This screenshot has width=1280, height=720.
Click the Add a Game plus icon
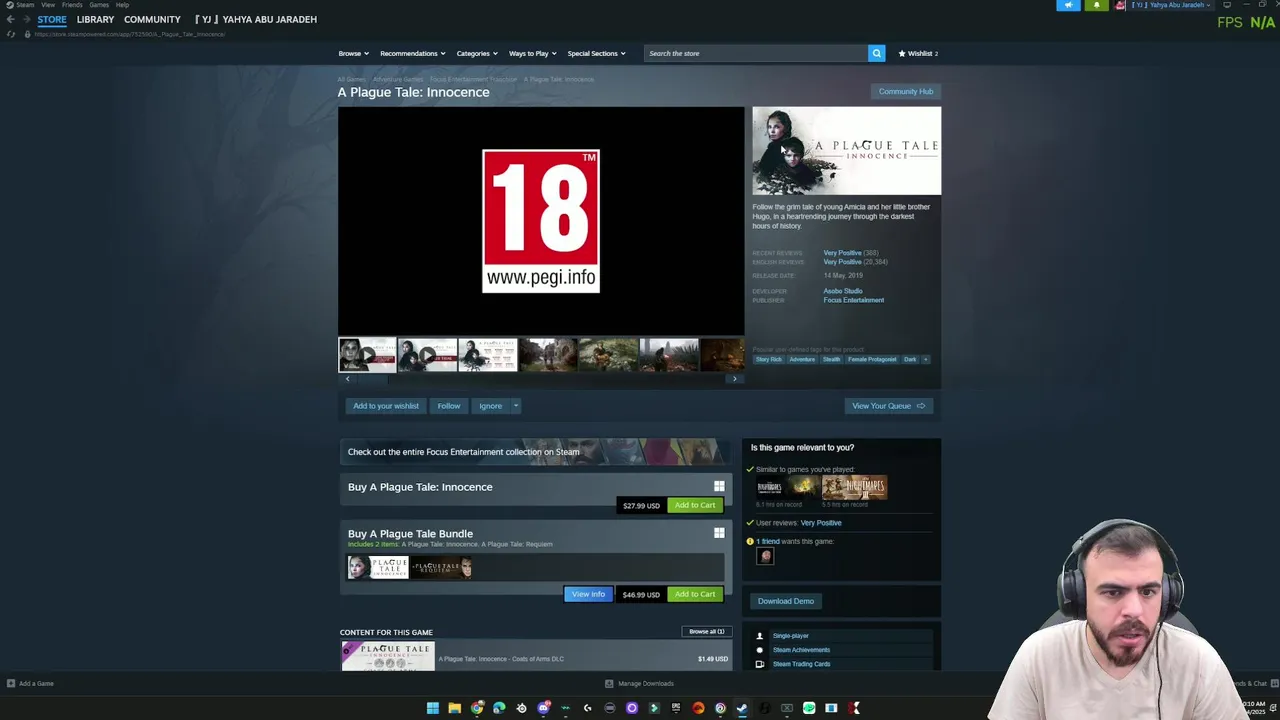pos(11,684)
